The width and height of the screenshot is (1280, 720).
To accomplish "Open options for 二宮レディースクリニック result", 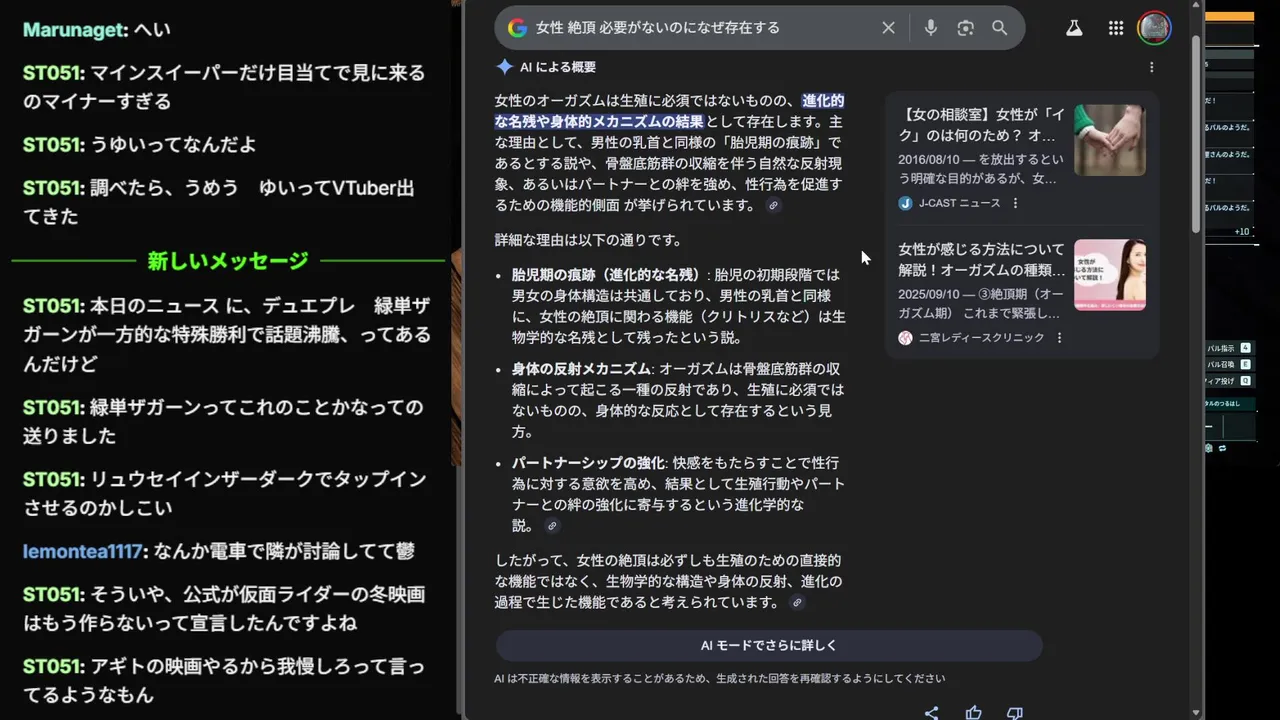I will [1059, 338].
